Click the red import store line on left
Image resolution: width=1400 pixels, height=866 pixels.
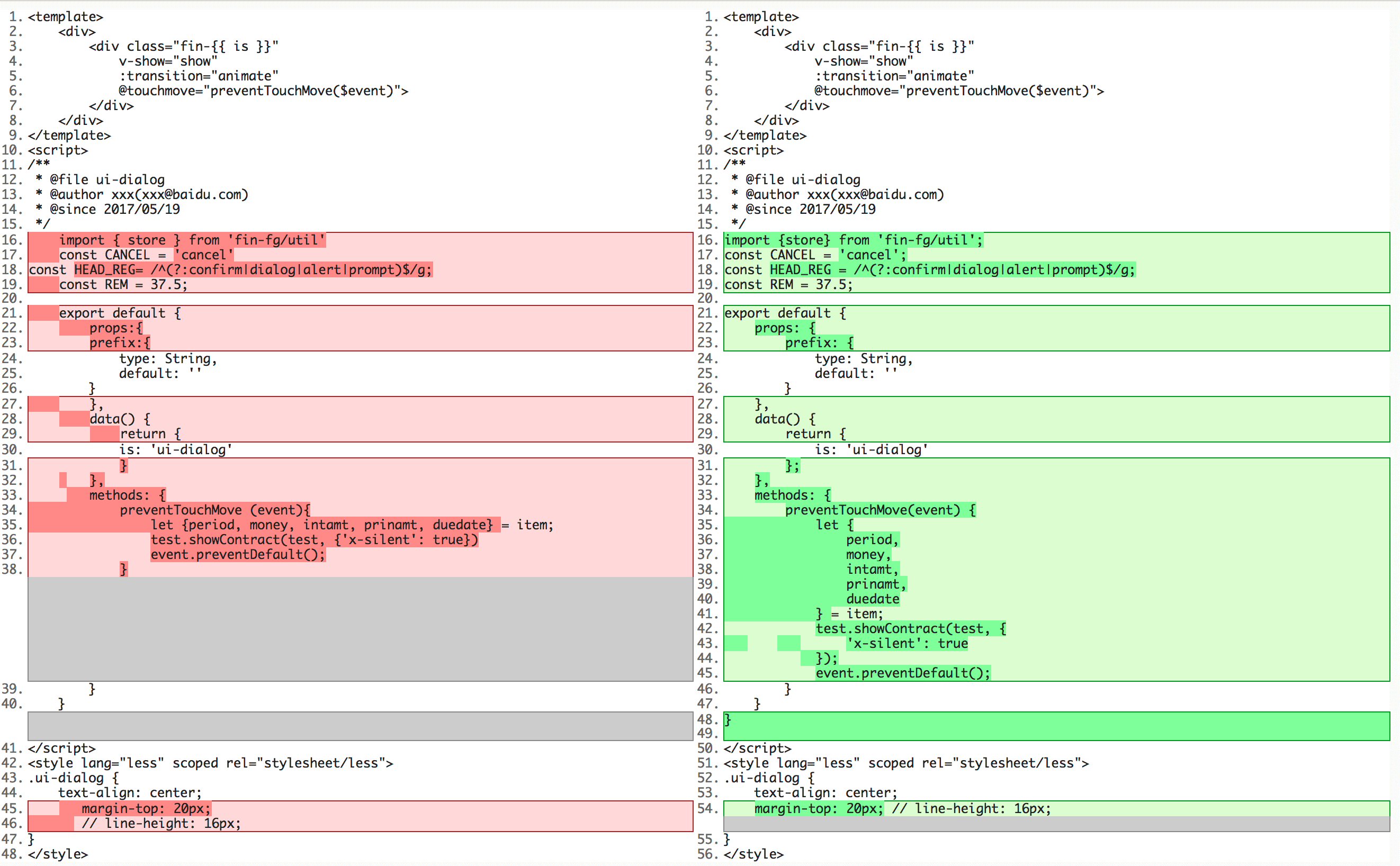click(192, 240)
